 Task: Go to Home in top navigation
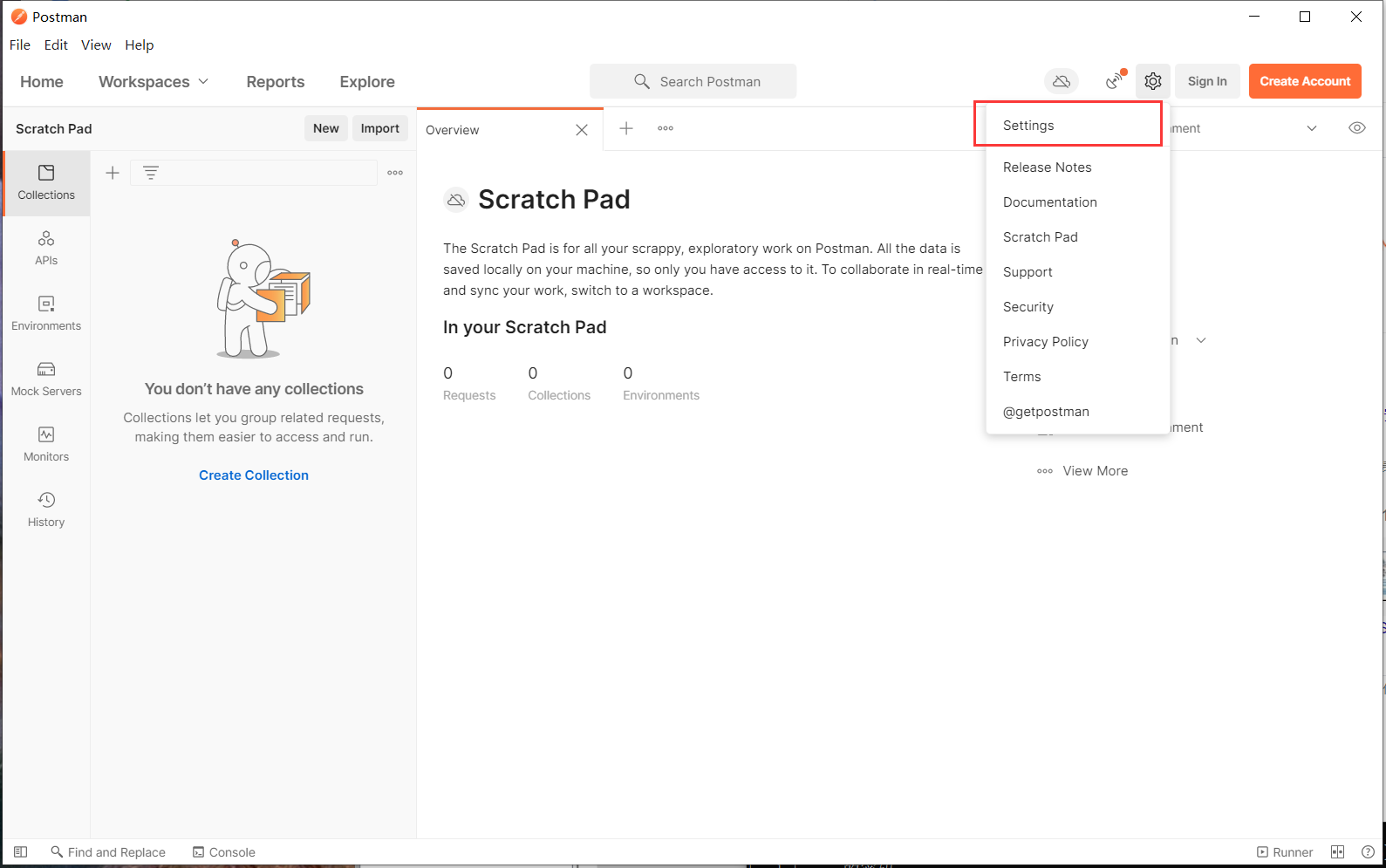pyautogui.click(x=42, y=81)
